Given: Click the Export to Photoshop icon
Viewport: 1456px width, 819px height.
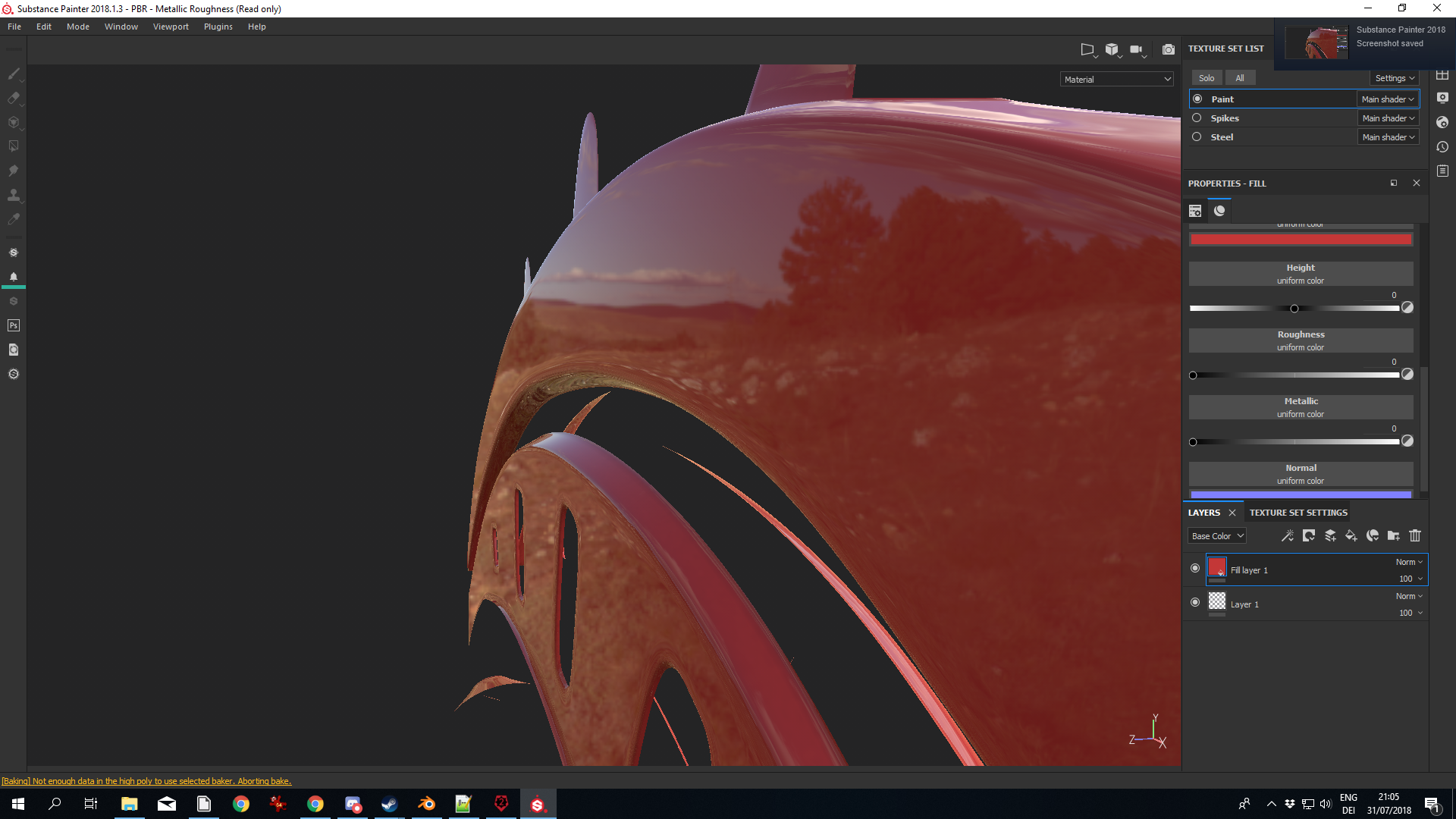Looking at the screenshot, I should tap(13, 325).
